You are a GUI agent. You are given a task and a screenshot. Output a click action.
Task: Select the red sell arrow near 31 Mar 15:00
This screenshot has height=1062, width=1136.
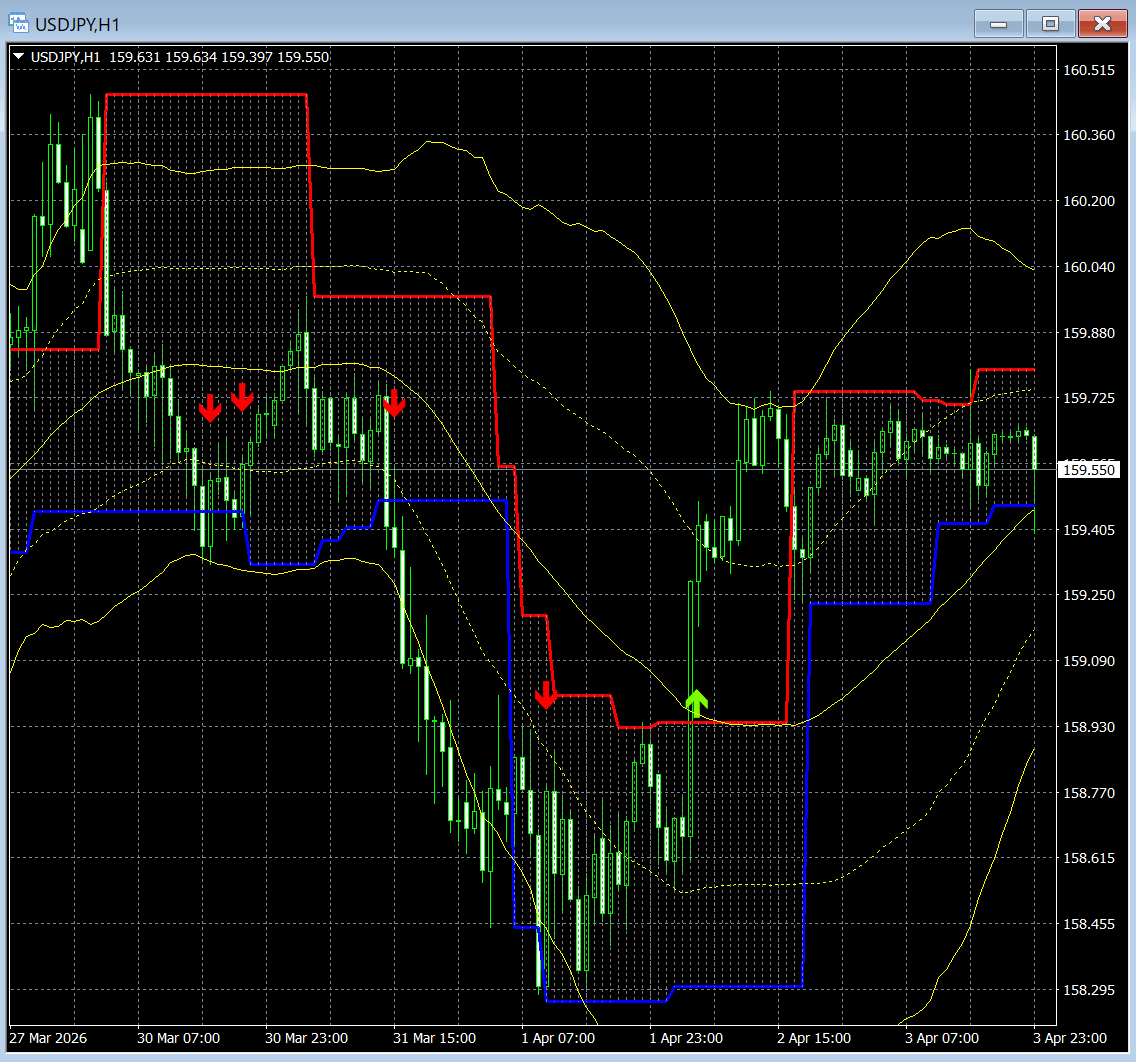394,403
